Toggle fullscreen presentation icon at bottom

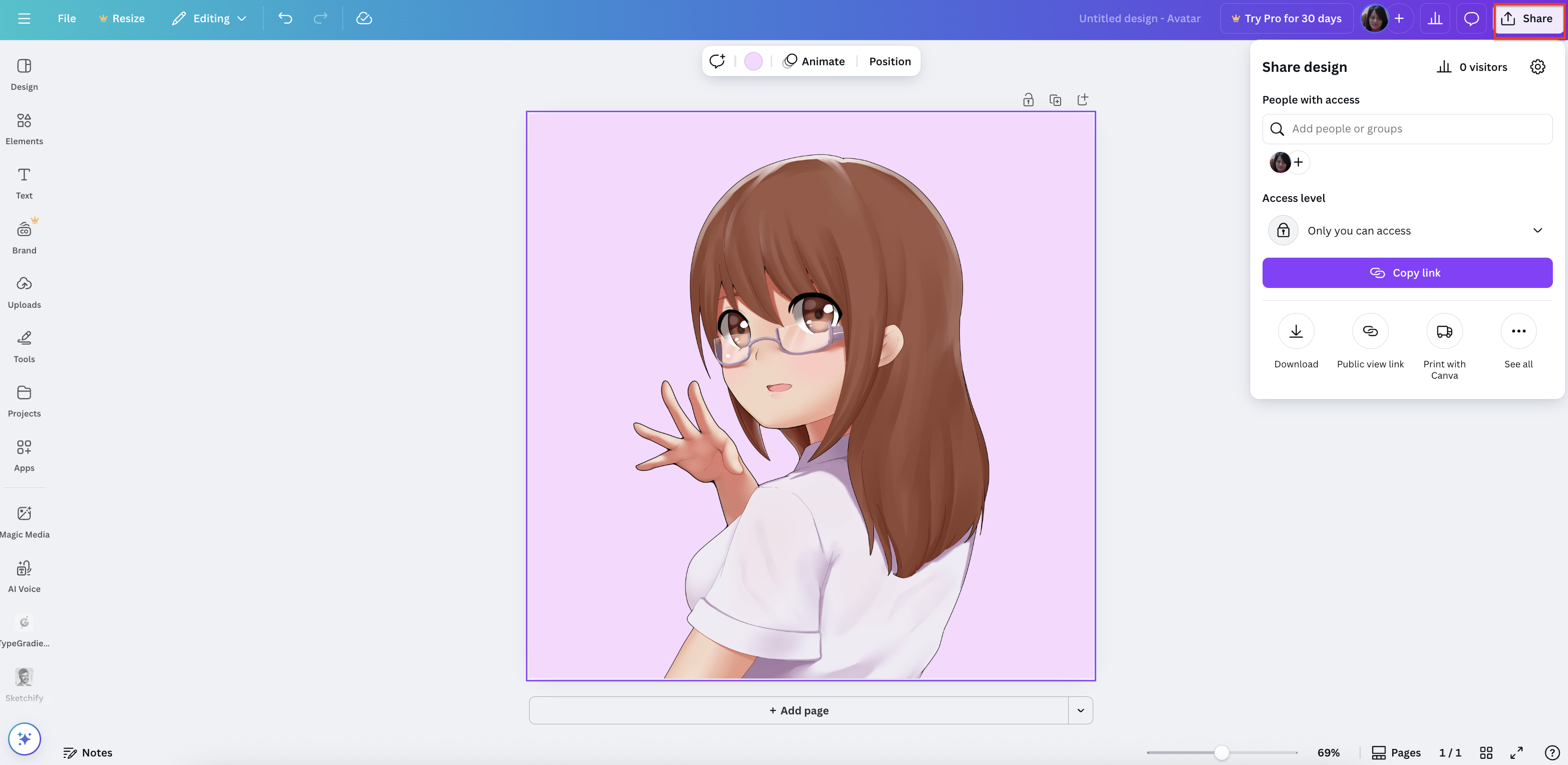pyautogui.click(x=1516, y=752)
